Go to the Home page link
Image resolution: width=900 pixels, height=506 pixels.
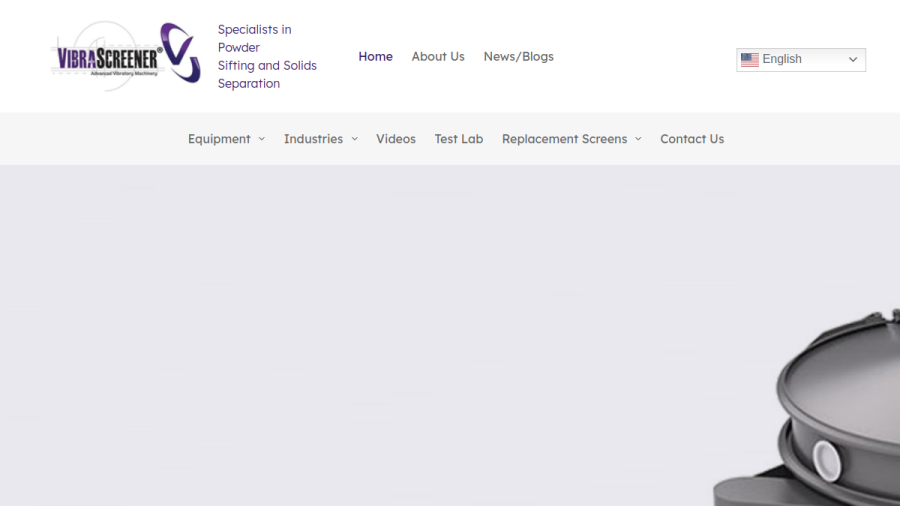pyautogui.click(x=375, y=56)
